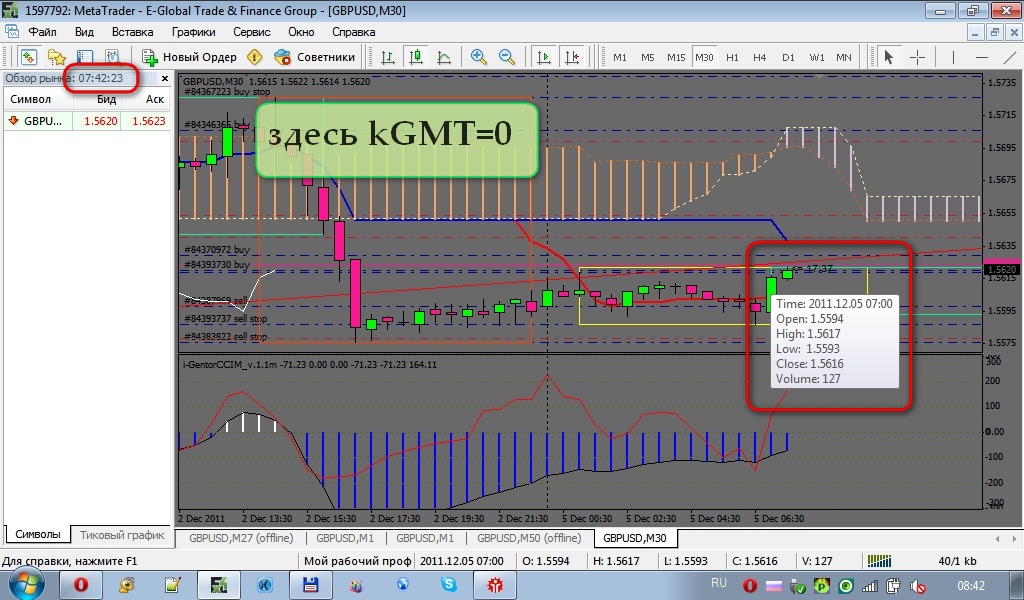Click the Бид column header

pyautogui.click(x=97, y=99)
